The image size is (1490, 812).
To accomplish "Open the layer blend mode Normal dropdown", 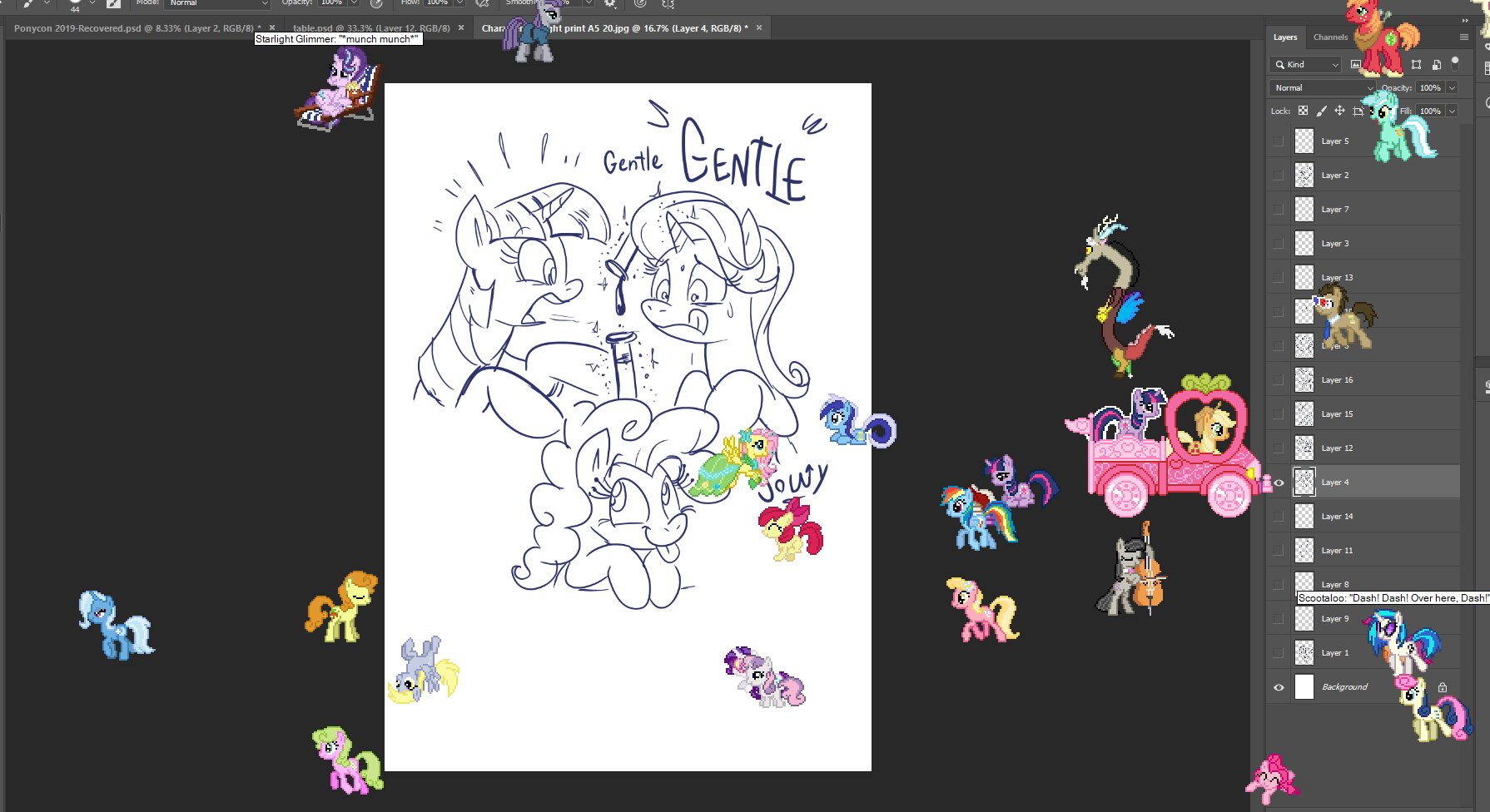I will tap(1321, 87).
